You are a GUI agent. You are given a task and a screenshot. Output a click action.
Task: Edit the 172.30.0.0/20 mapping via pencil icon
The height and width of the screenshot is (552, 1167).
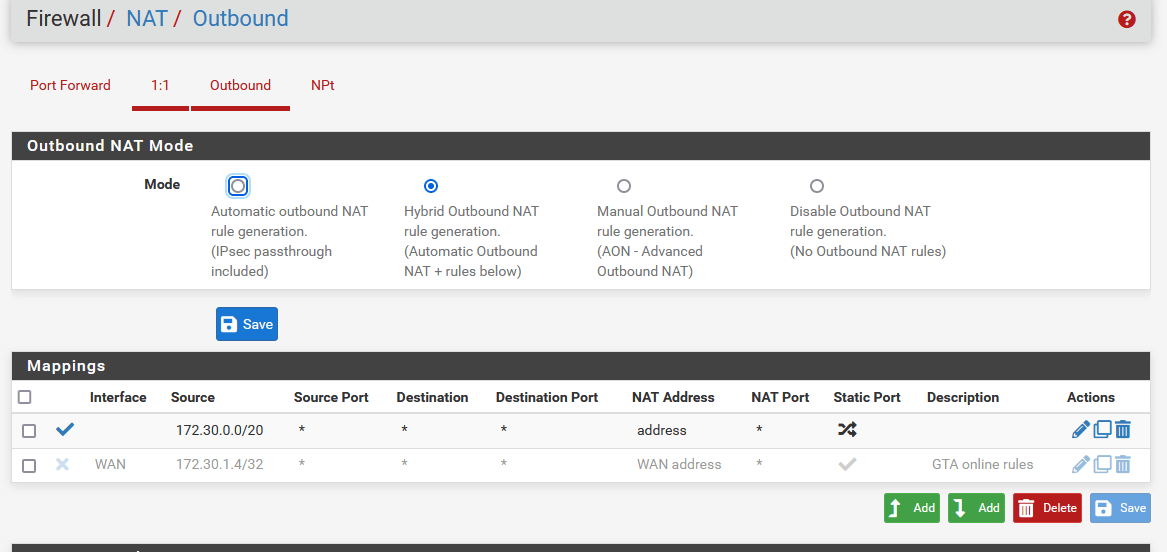[x=1080, y=429]
